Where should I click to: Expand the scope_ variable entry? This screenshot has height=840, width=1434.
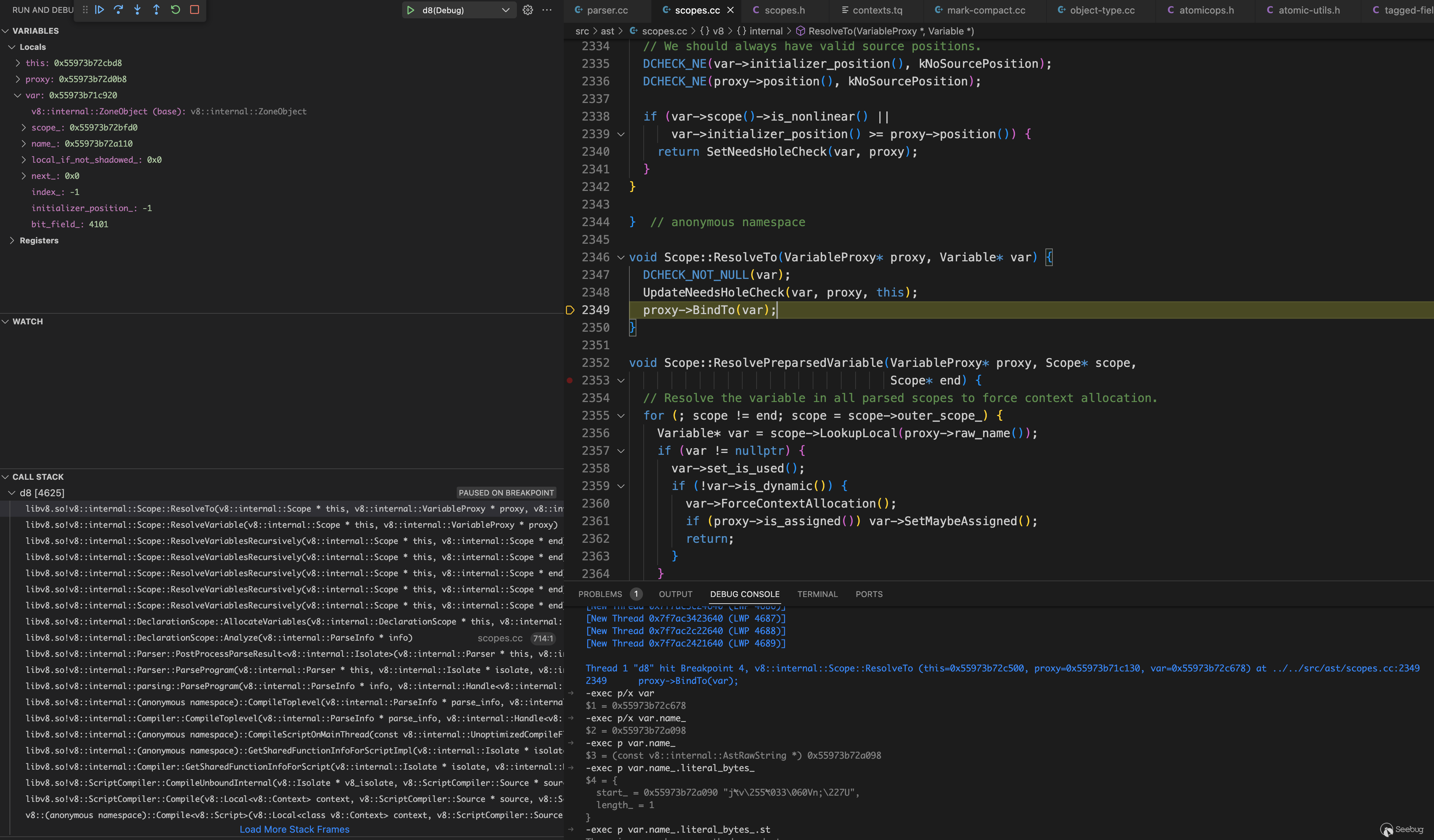23,128
